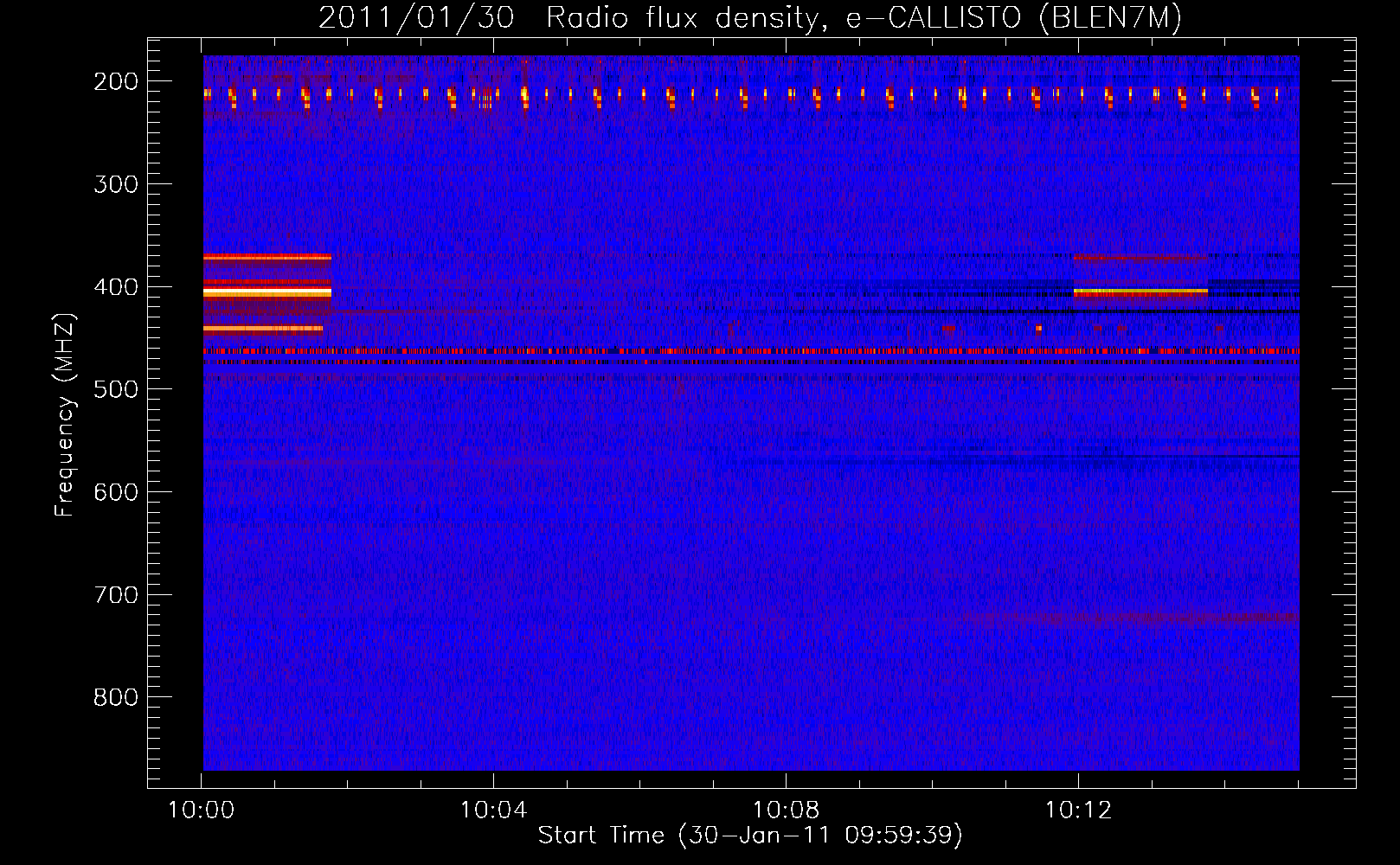The width and height of the screenshot is (1400, 865).
Task: Click the 'Start Time (30-Jan-11 09:59:39)' label
Action: click(750, 836)
